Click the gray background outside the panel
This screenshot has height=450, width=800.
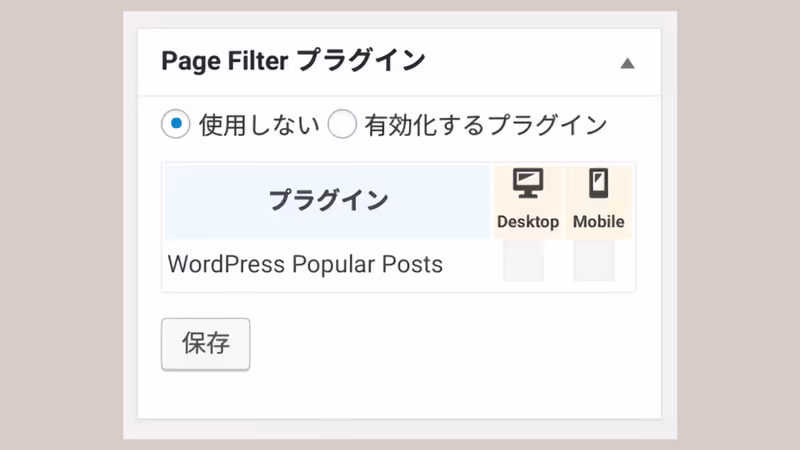60,225
